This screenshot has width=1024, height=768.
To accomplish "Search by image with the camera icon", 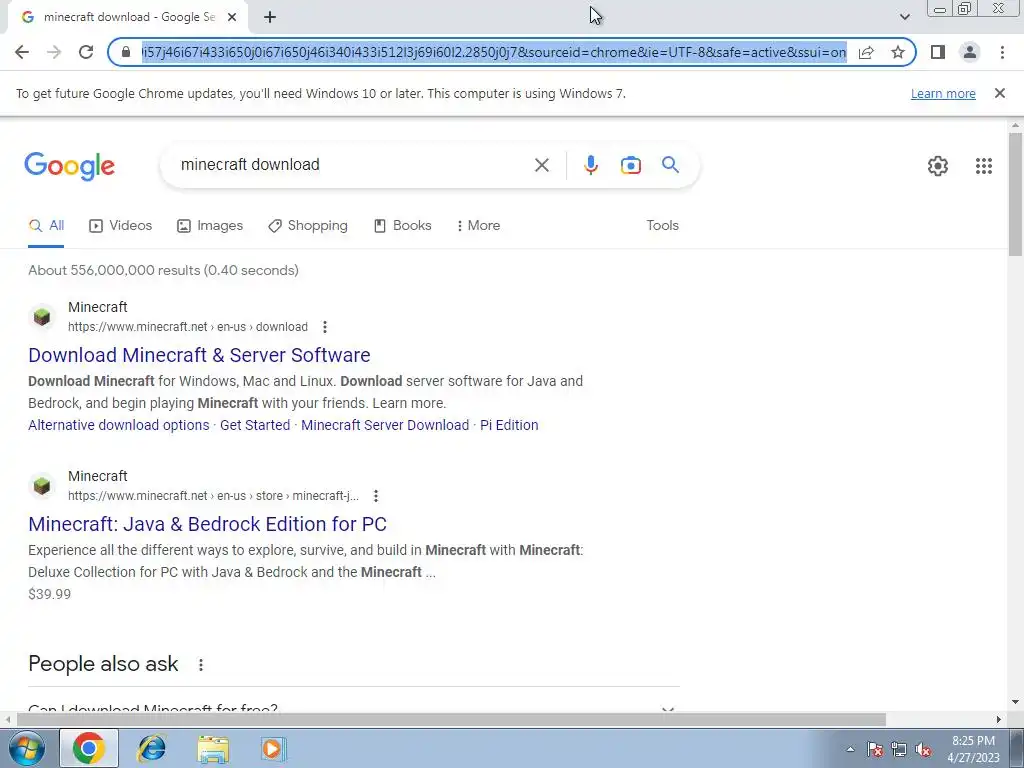I will coord(630,165).
